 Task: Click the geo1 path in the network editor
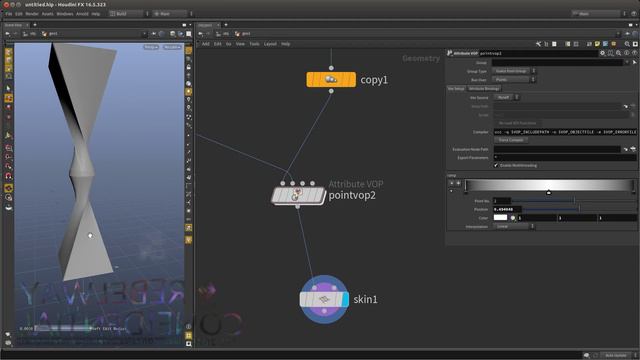point(243,34)
